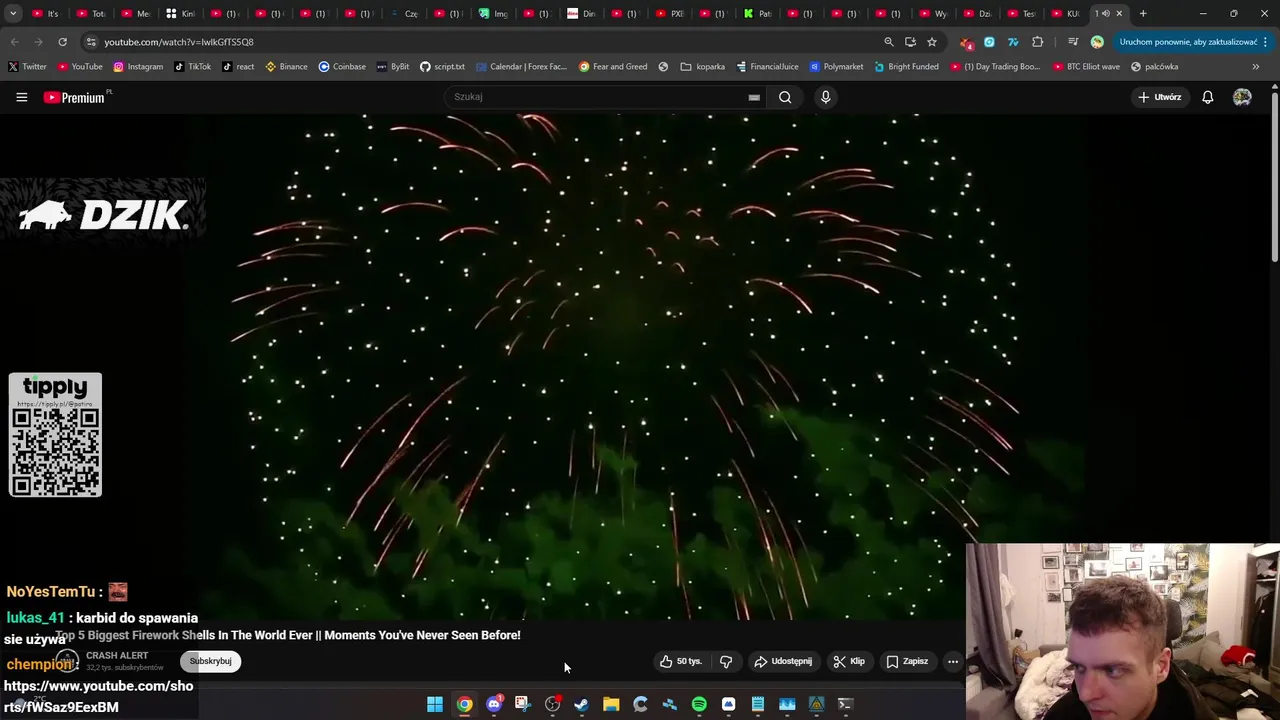Open YouTube notifications bell
Image resolution: width=1280 pixels, height=720 pixels.
click(1208, 97)
